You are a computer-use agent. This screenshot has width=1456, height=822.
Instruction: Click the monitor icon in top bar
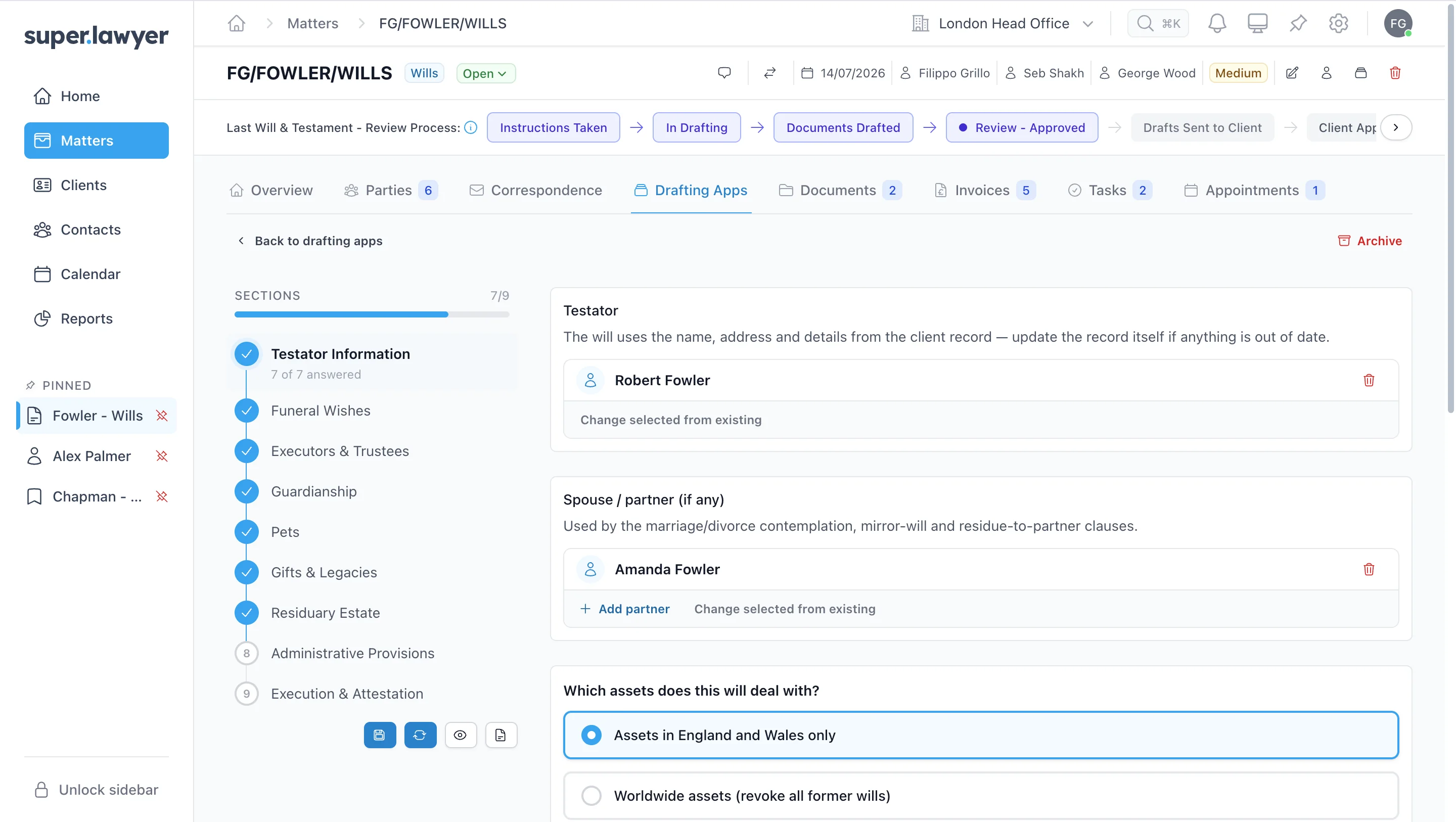(1258, 23)
